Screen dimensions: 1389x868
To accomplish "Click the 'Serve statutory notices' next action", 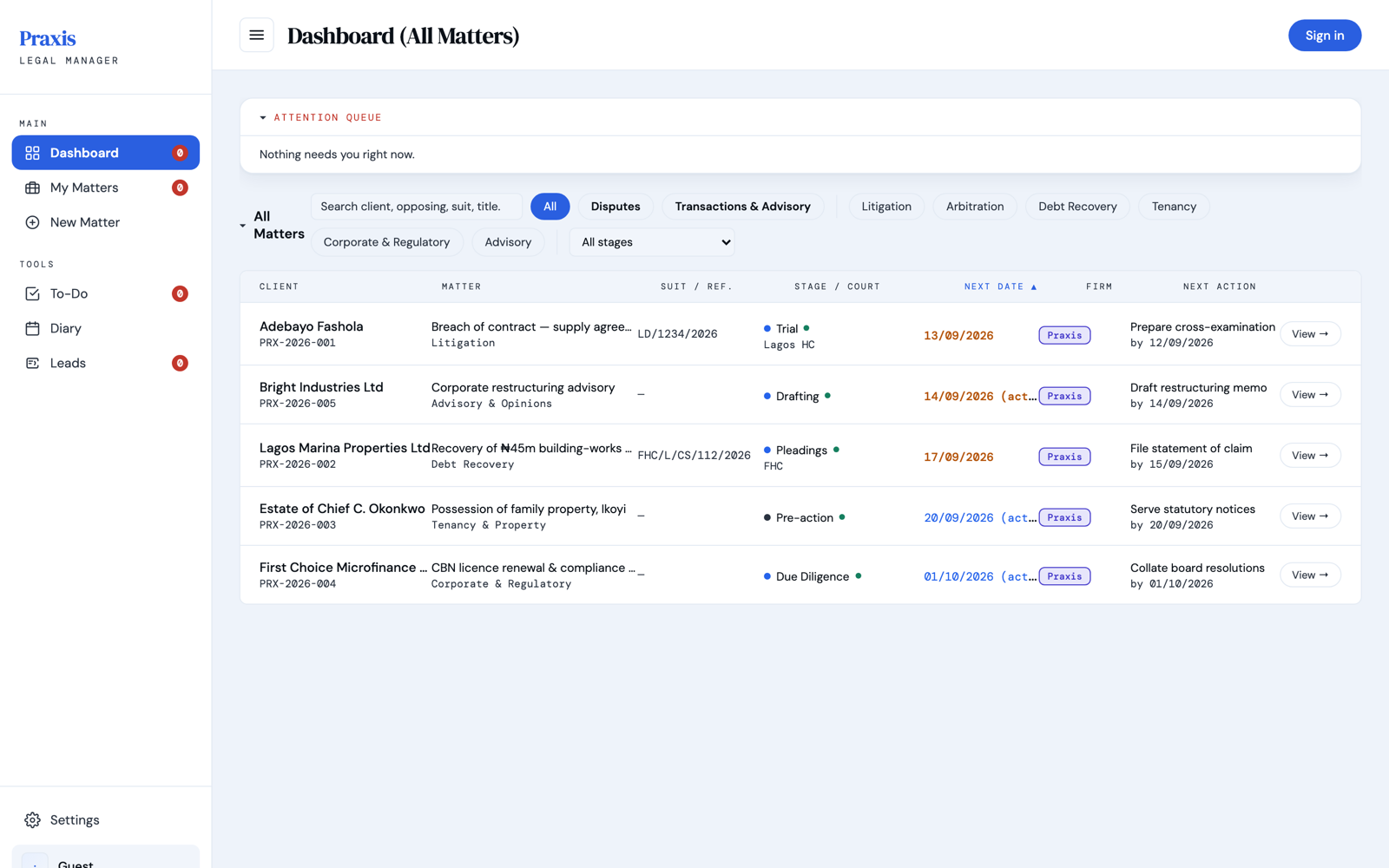I will [x=1193, y=510].
